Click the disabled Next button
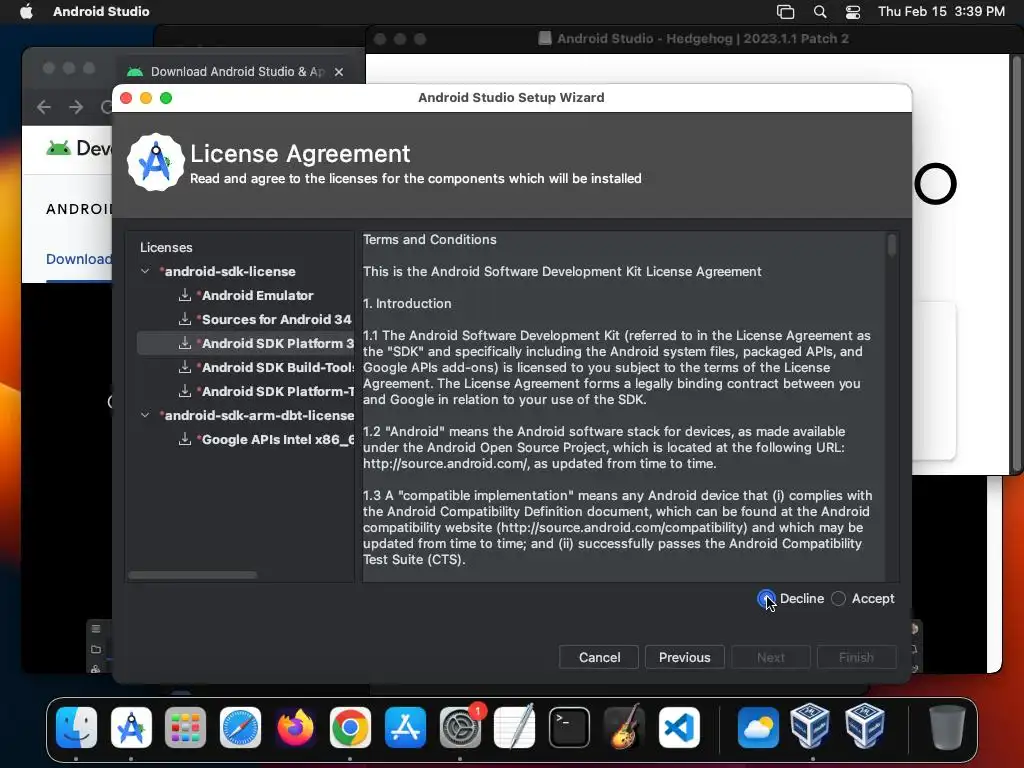Image resolution: width=1024 pixels, height=768 pixels. (771, 657)
